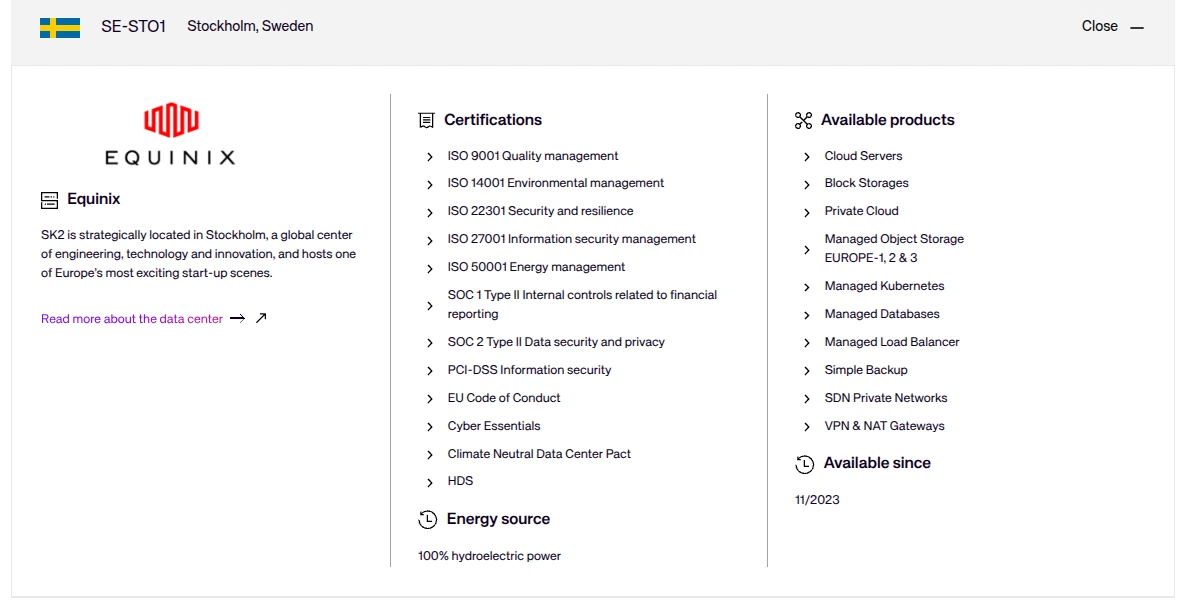Open Managed Load Balancer product
This screenshot has width=1181, height=609.
892,342
